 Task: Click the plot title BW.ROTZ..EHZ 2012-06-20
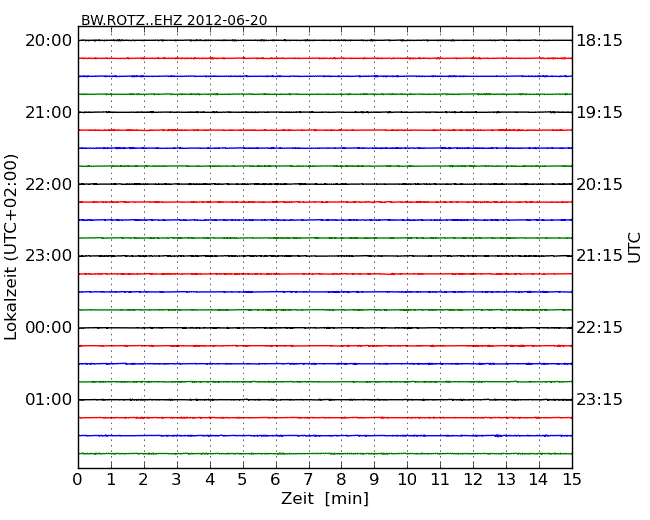173,20
